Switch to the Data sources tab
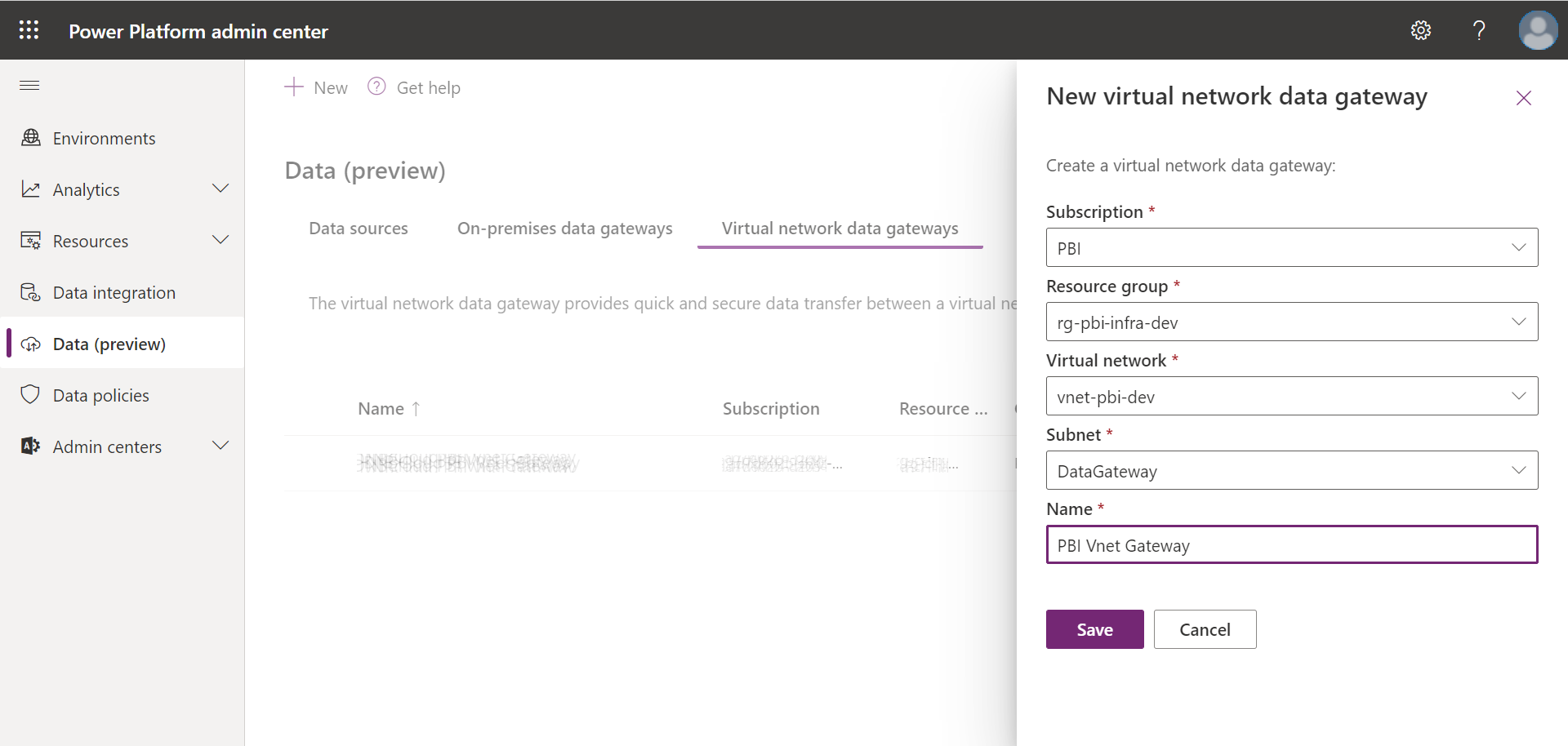This screenshot has height=746, width=1568. tap(358, 229)
